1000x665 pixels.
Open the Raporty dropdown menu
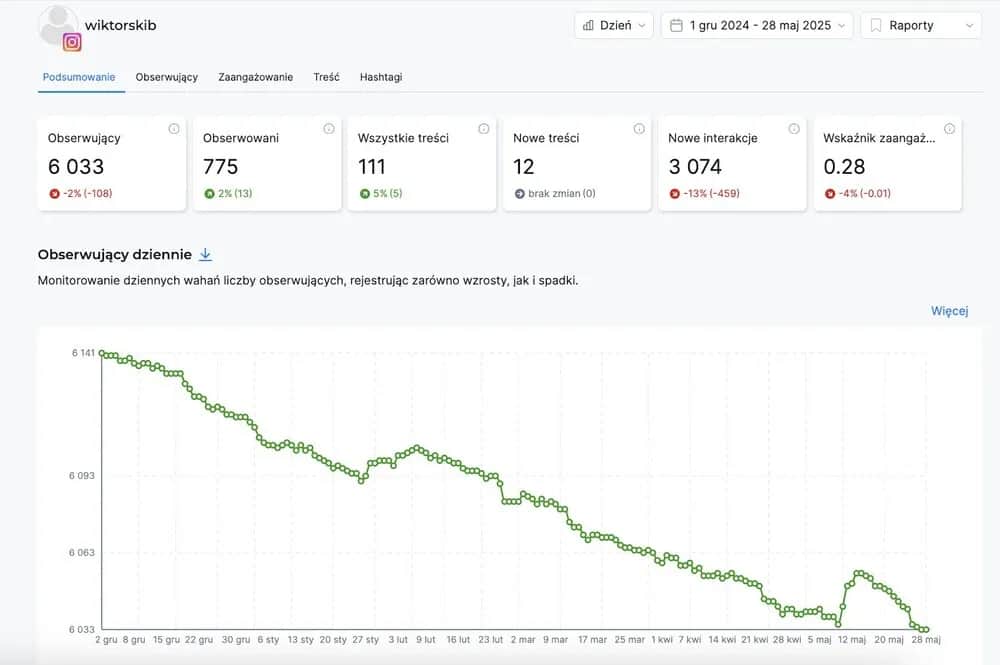pyautogui.click(x=918, y=24)
